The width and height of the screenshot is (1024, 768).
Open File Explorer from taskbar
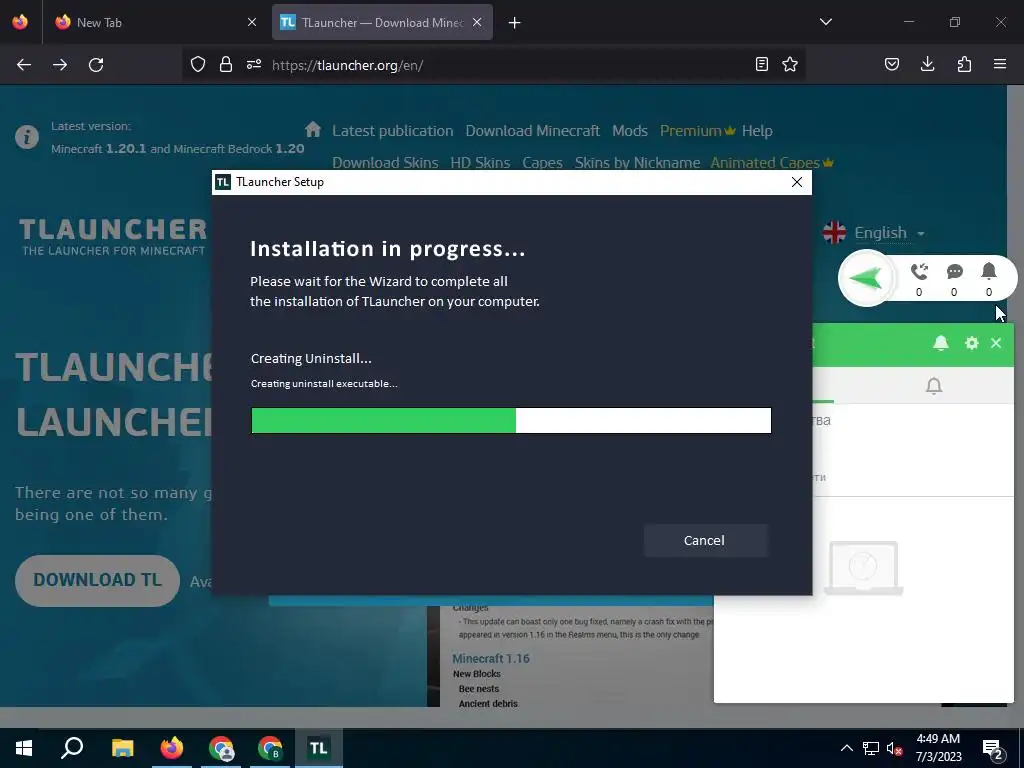122,748
